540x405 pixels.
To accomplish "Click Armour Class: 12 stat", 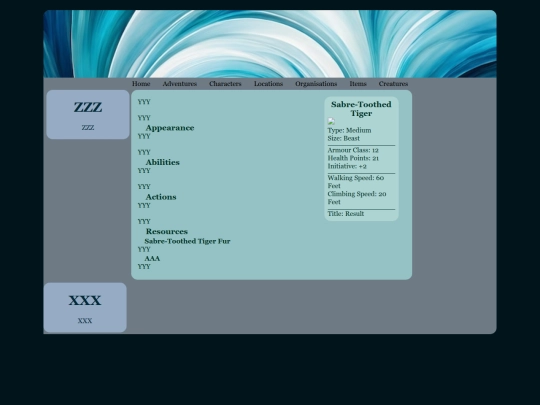I will click(353, 150).
